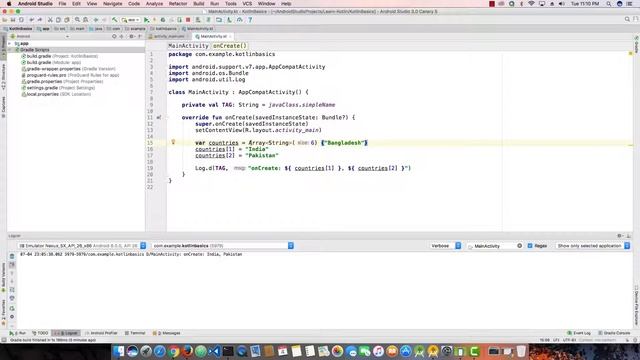Click the Logcat settings gear icon
This screenshot has height=360, width=640.
point(12,316)
